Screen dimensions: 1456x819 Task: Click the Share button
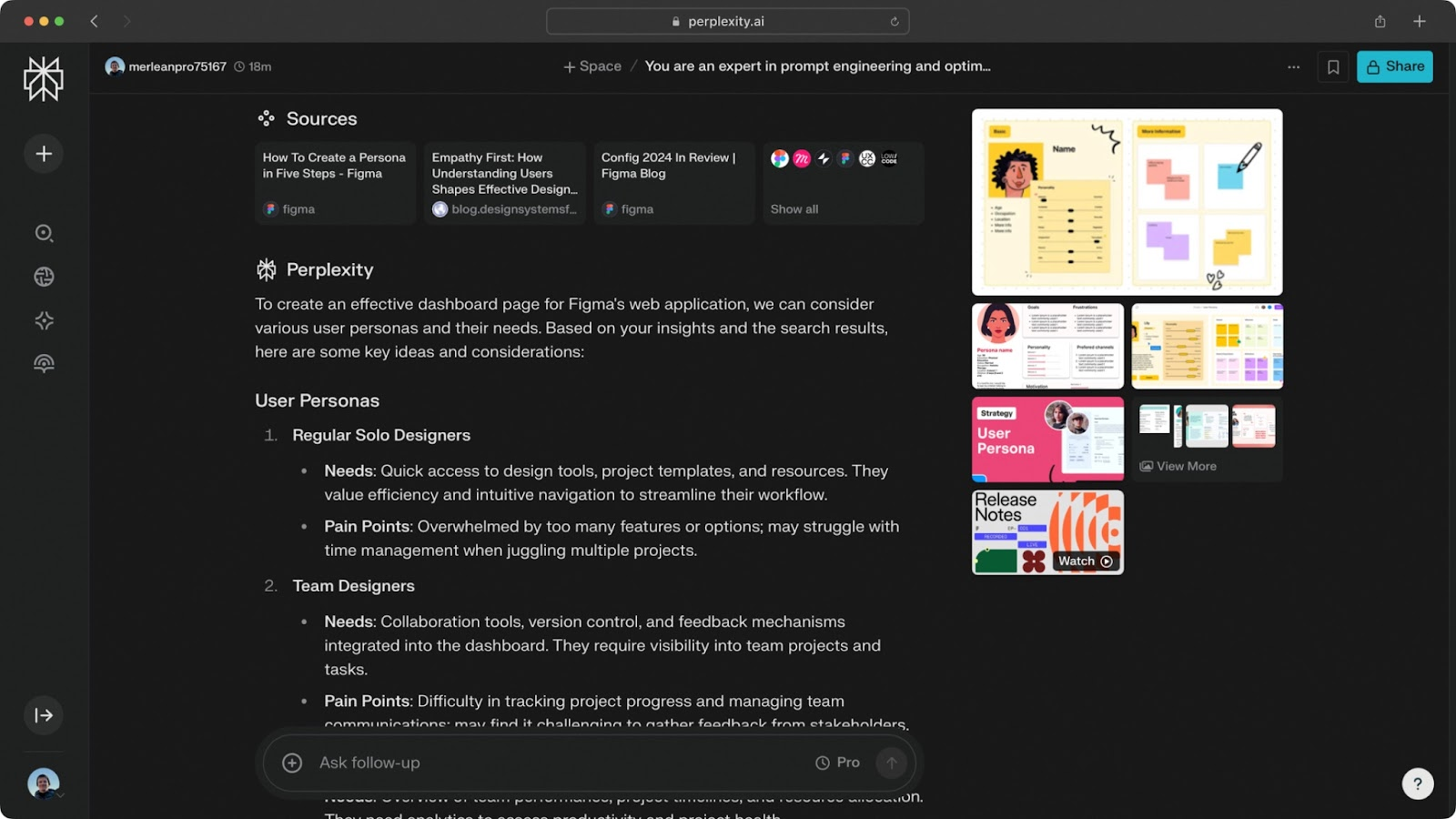pos(1394,66)
